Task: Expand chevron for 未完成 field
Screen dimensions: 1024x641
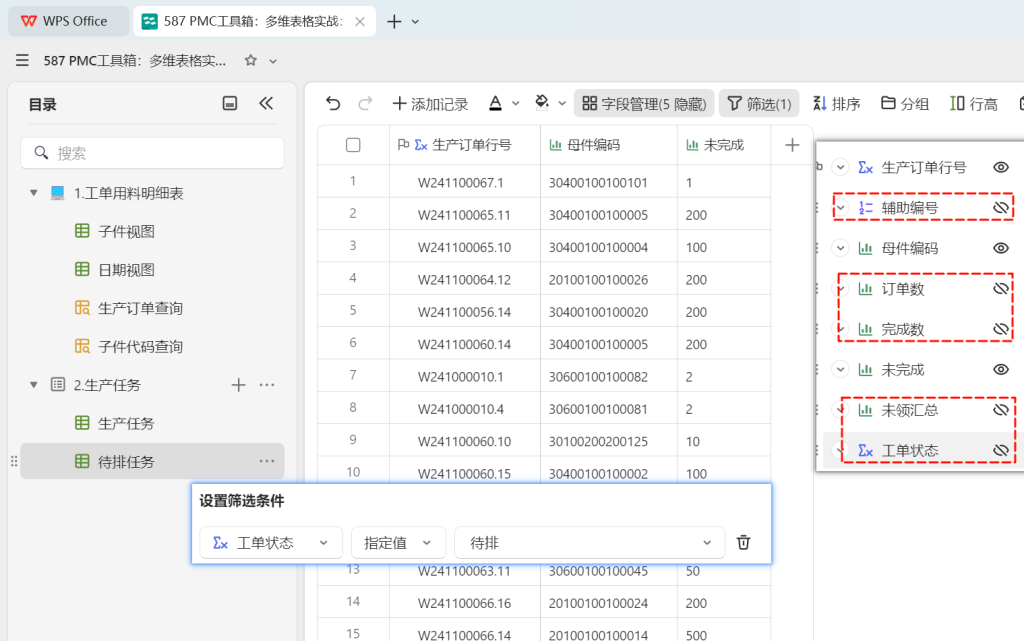Action: point(840,370)
